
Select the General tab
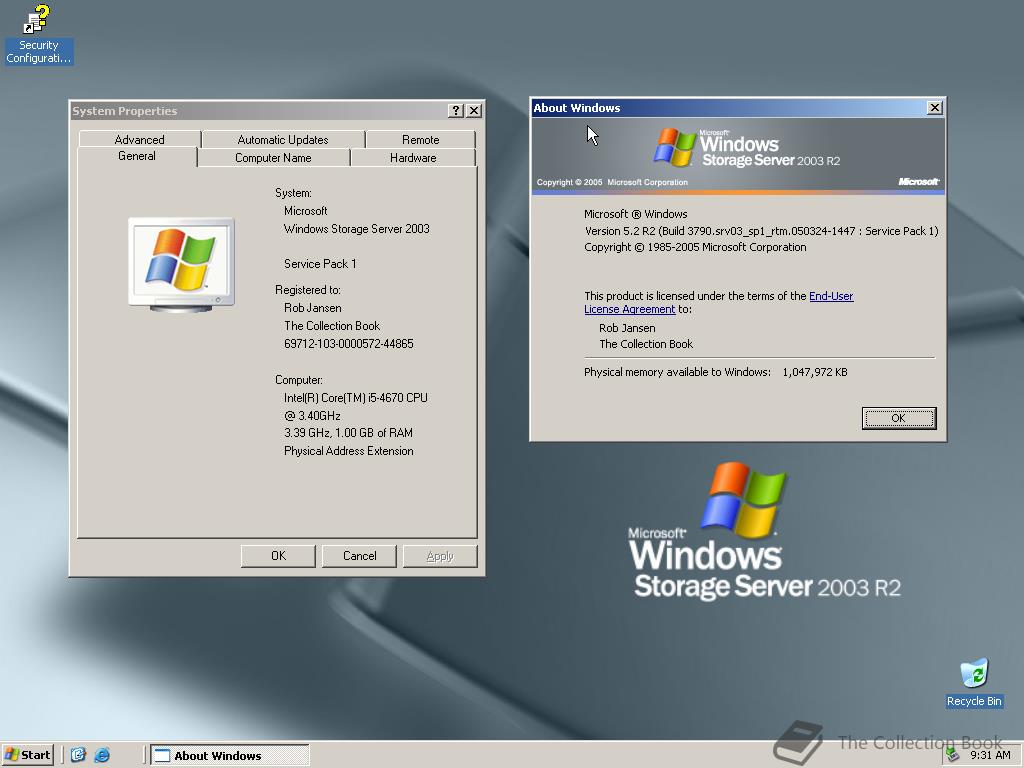click(137, 156)
